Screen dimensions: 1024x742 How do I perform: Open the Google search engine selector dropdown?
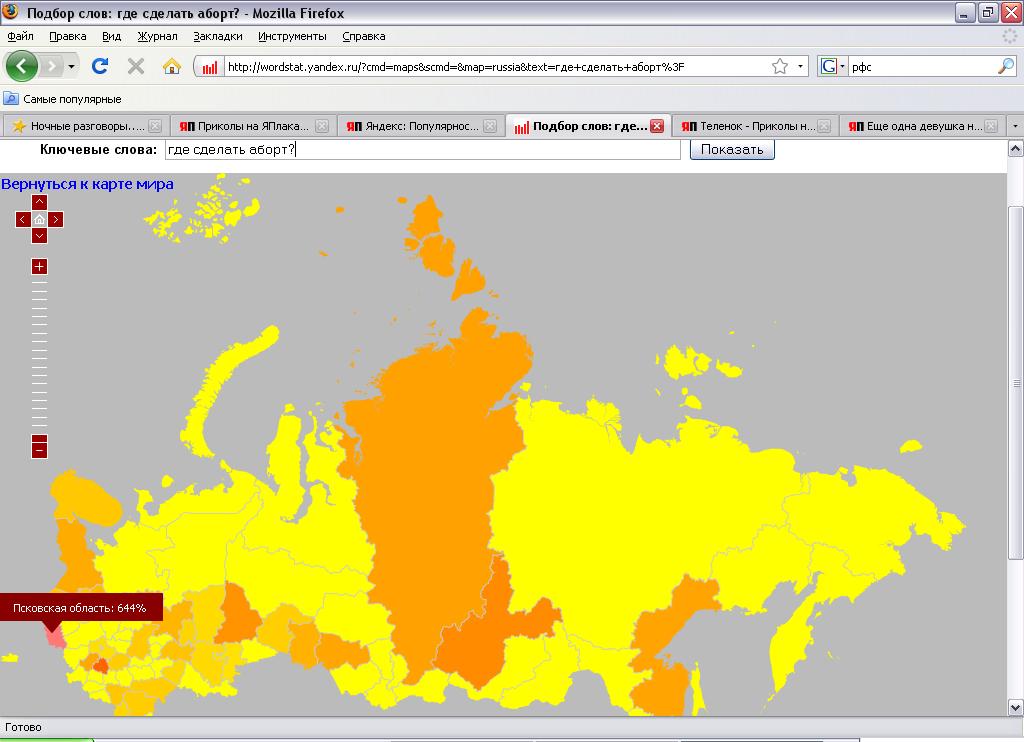tap(832, 66)
